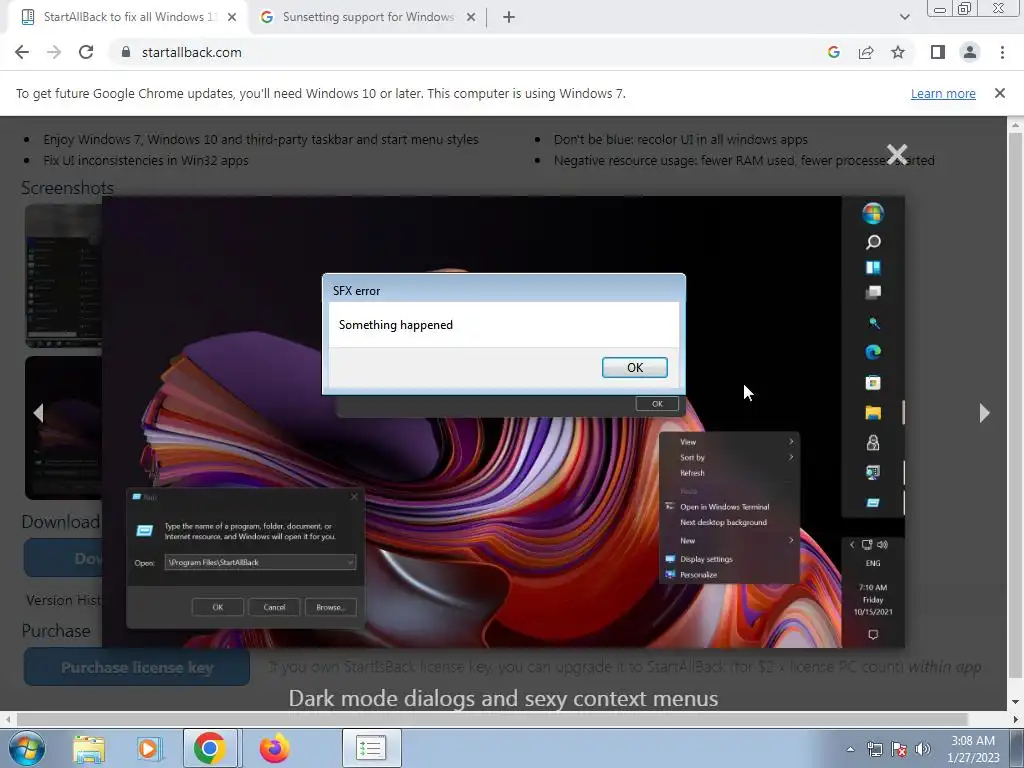Open a new tab with the plus button
The height and width of the screenshot is (768, 1024).
pyautogui.click(x=509, y=17)
